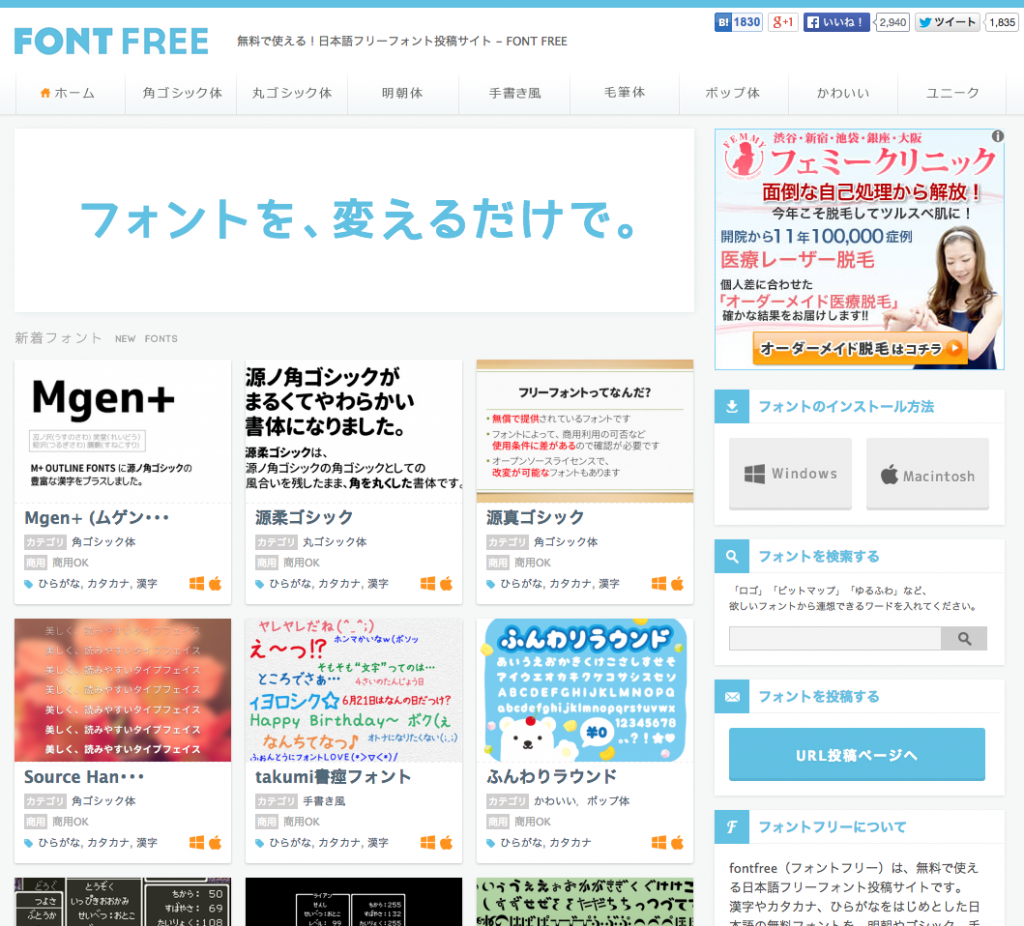The image size is (1024, 926).
Task: Click the URL投稿ページへ button
Action: pos(857,755)
